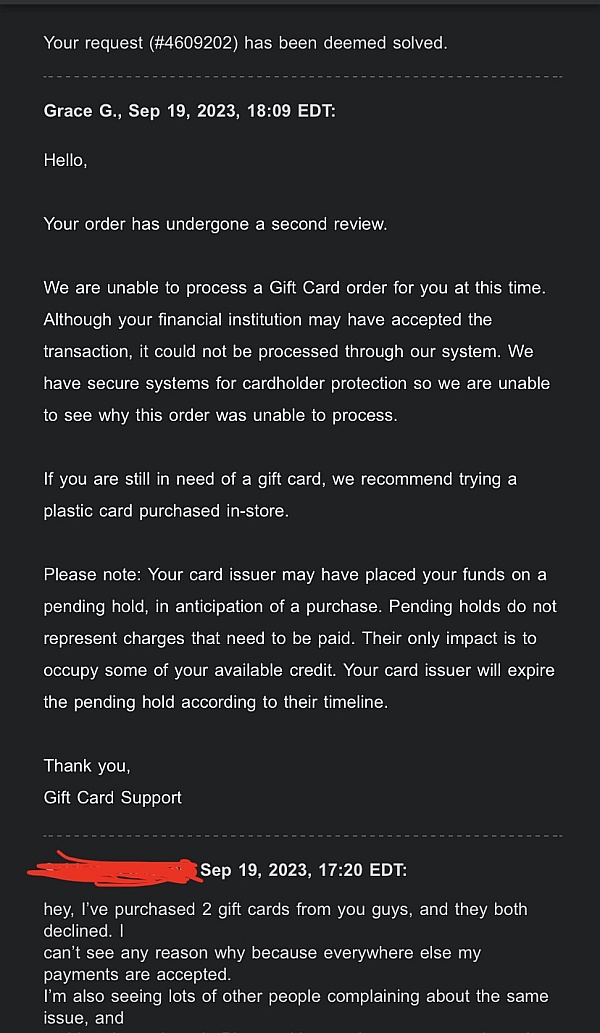
Task: Click the "Thank you," closing line
Action: click(87, 766)
